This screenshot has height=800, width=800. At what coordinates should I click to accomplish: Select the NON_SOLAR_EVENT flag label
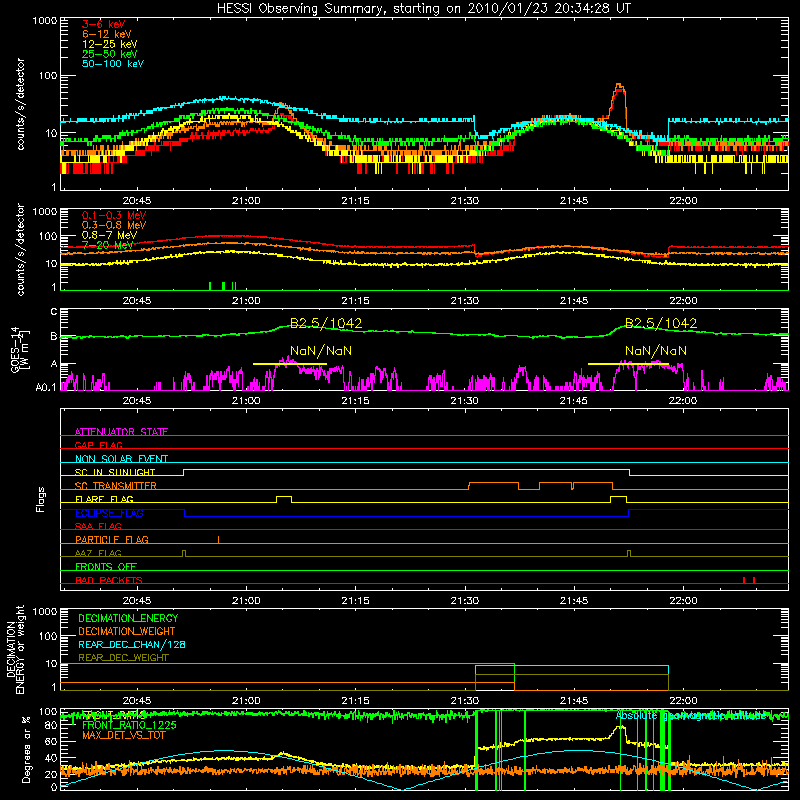(x=121, y=459)
